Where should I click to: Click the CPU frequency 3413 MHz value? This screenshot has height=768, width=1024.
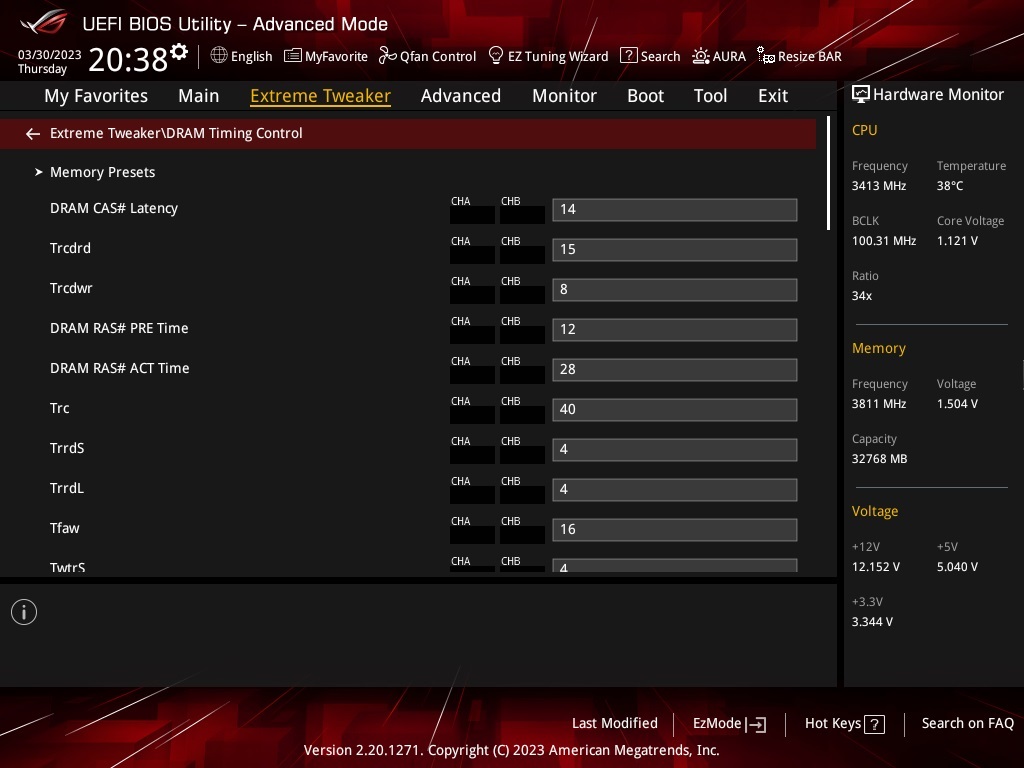pos(879,185)
